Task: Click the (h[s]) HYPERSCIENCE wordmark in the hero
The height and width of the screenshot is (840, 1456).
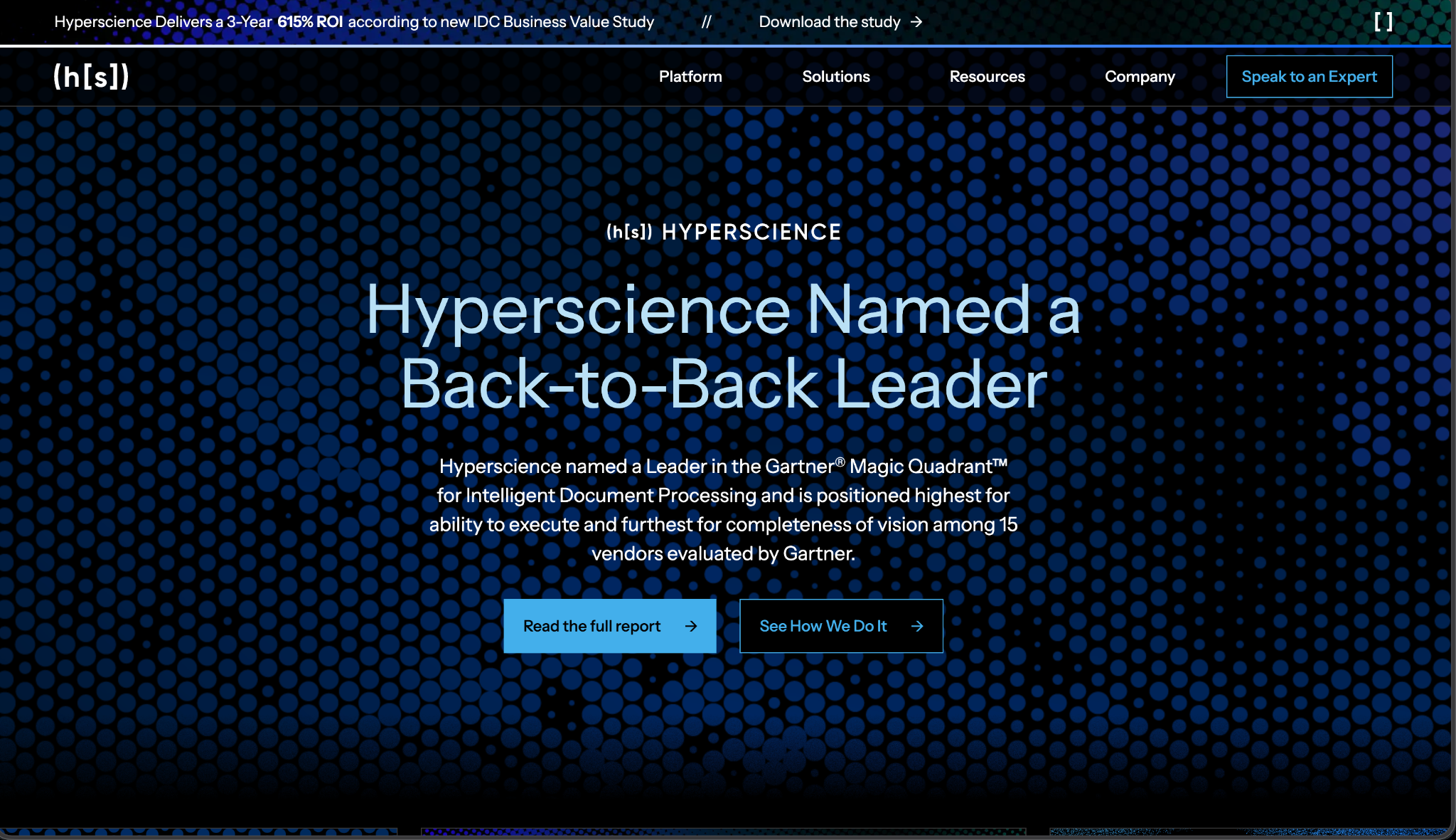Action: [x=724, y=232]
